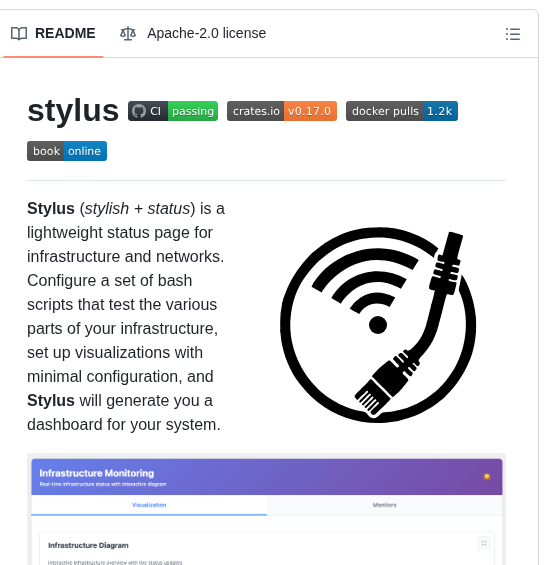Open the book online badge
The height and width of the screenshot is (565, 557).
click(x=67, y=151)
